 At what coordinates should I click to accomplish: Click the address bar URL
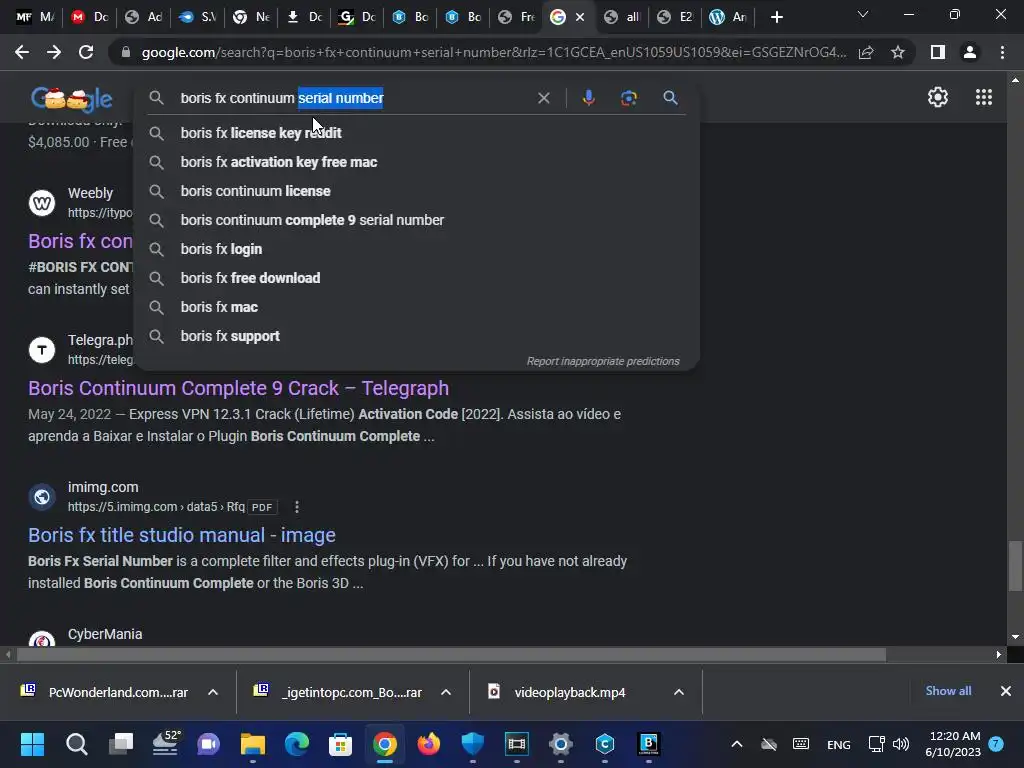pos(493,52)
